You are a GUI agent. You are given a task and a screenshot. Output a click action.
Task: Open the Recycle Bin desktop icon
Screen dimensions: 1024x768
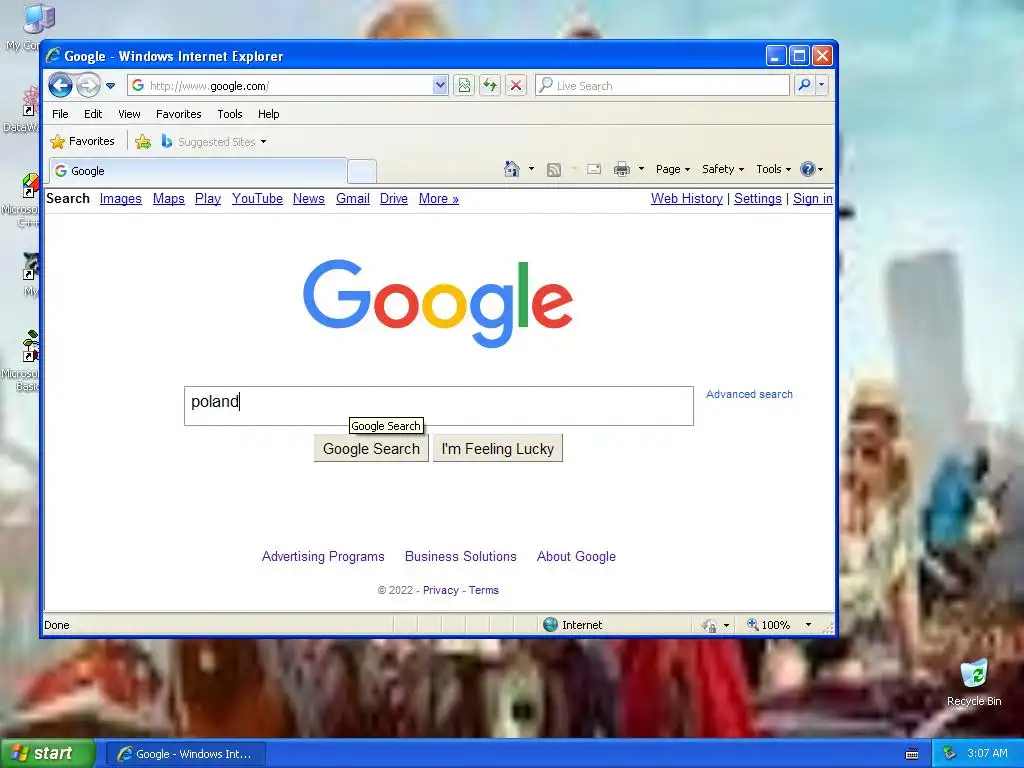click(974, 683)
